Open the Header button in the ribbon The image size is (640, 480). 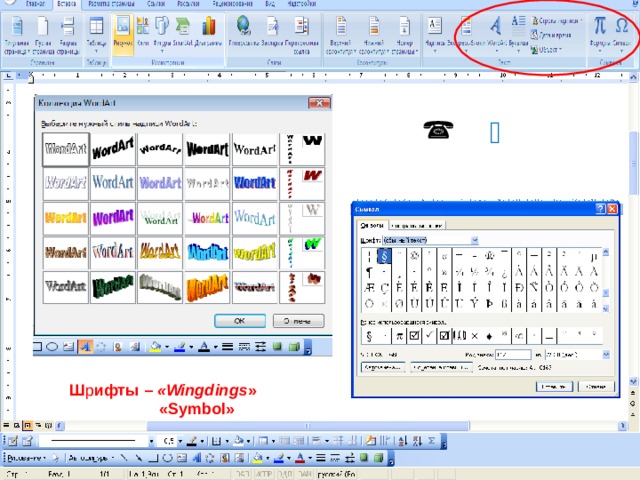click(341, 35)
